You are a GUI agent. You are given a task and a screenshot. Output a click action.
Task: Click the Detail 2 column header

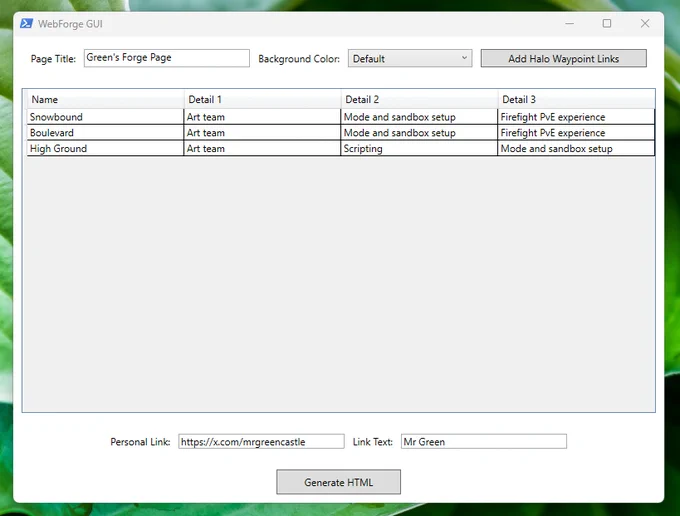pos(419,99)
